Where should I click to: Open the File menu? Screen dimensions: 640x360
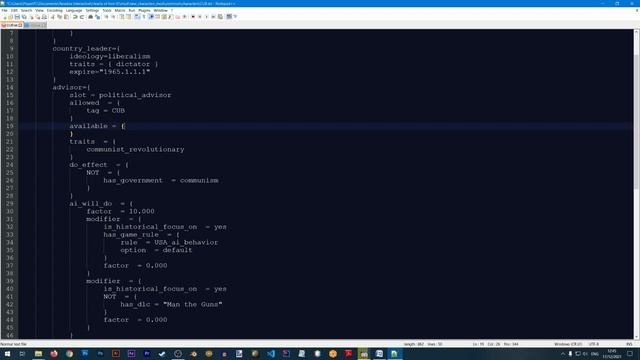coord(4,11)
